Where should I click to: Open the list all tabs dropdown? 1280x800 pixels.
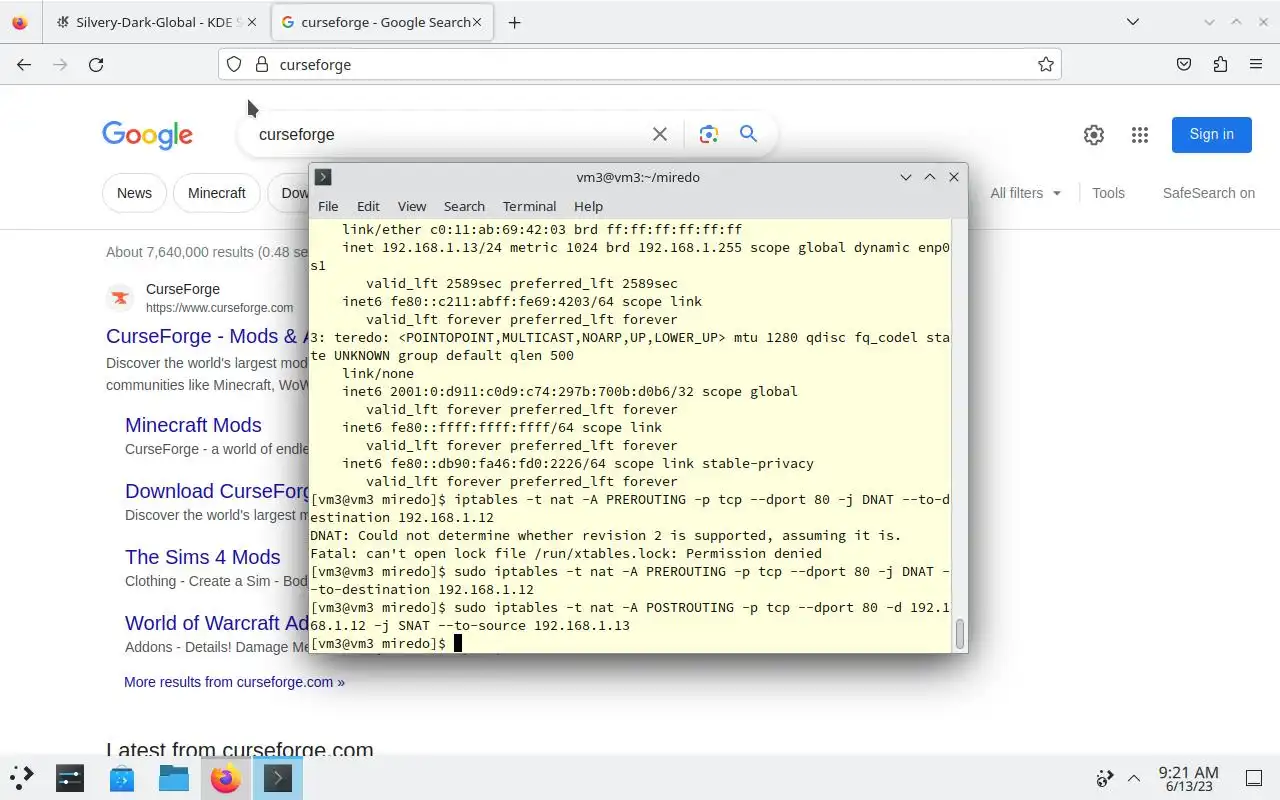pos(1132,22)
